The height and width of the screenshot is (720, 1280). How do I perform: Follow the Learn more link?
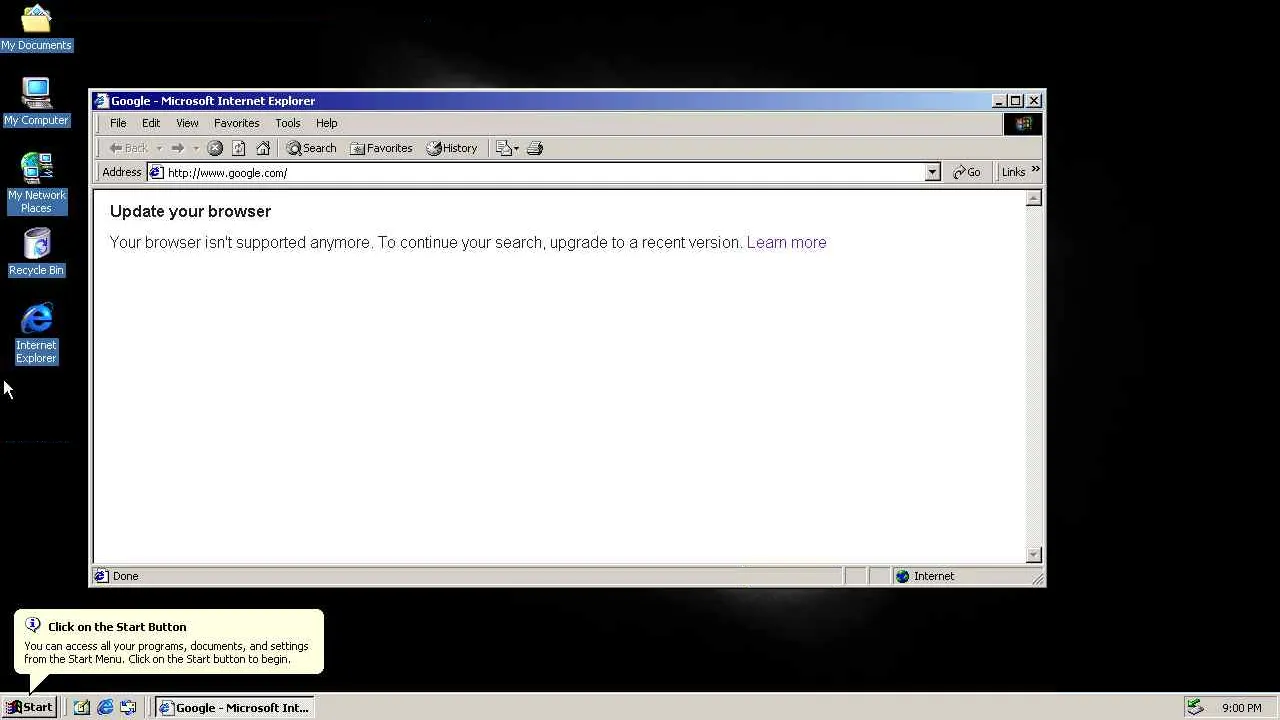pyautogui.click(x=786, y=242)
